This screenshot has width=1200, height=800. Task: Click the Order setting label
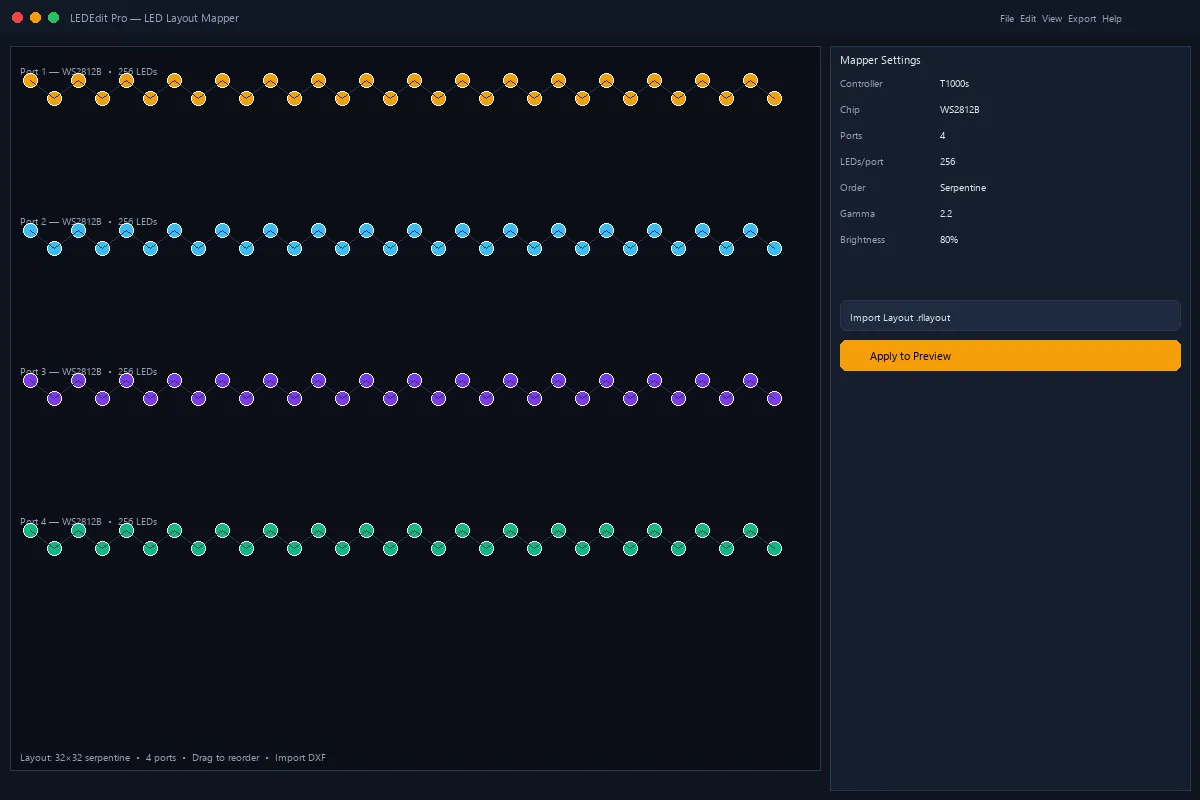(x=853, y=188)
